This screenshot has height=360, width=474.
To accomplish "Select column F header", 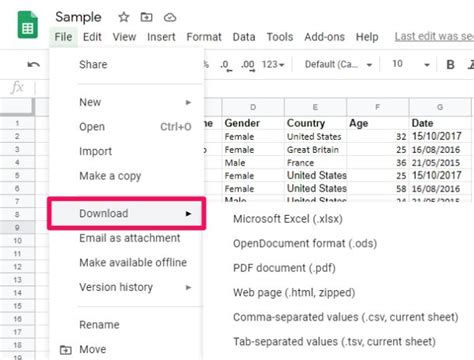I will tap(378, 107).
